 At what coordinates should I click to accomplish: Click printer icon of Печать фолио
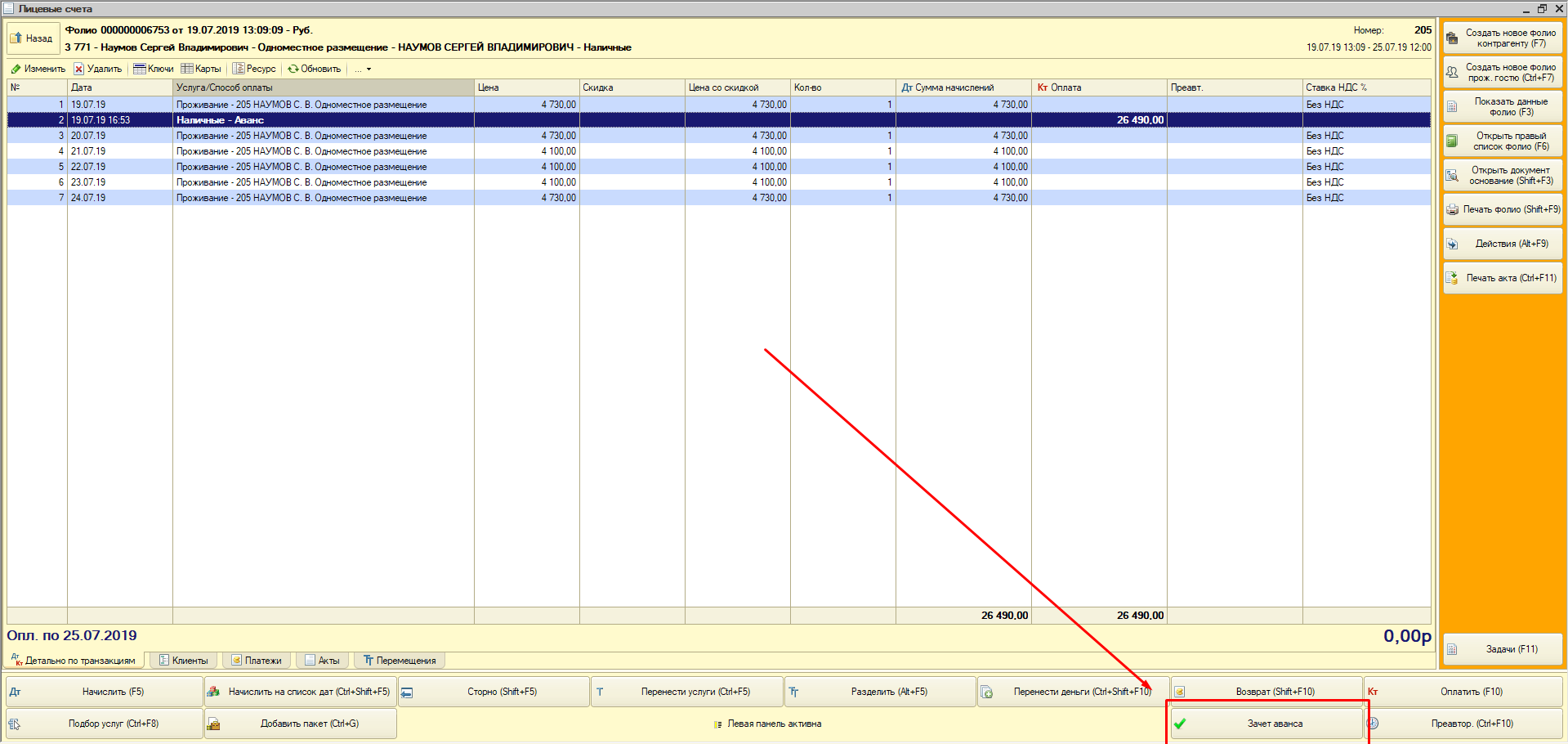[x=1452, y=209]
